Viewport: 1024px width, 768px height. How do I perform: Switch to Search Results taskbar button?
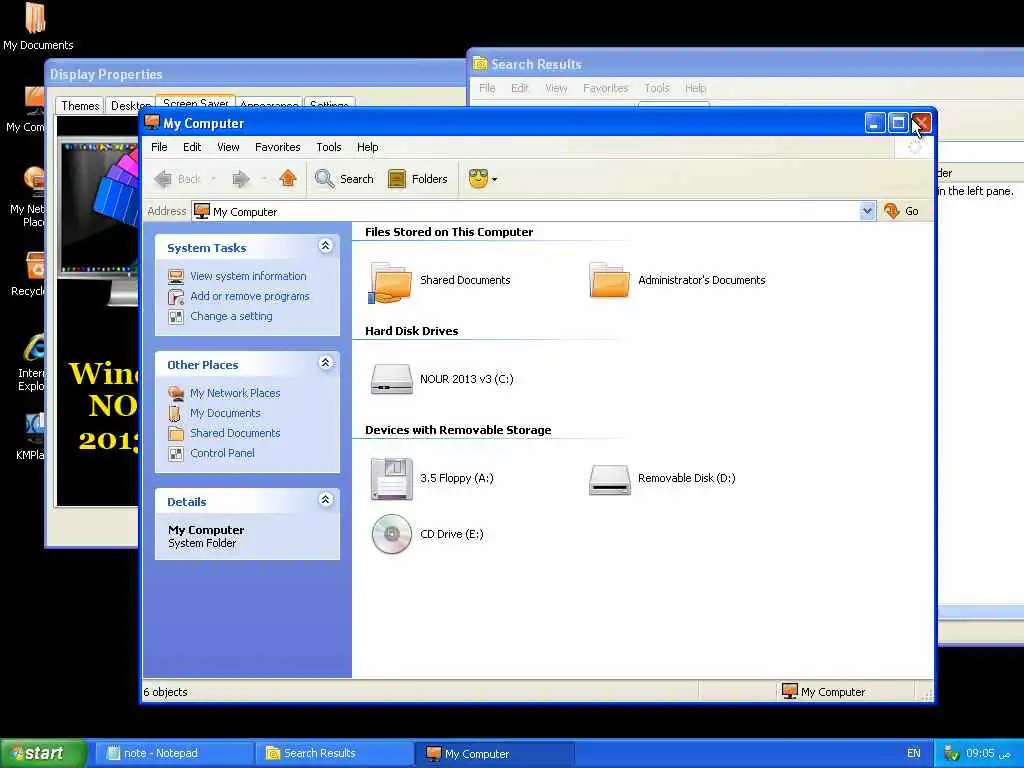(333, 753)
